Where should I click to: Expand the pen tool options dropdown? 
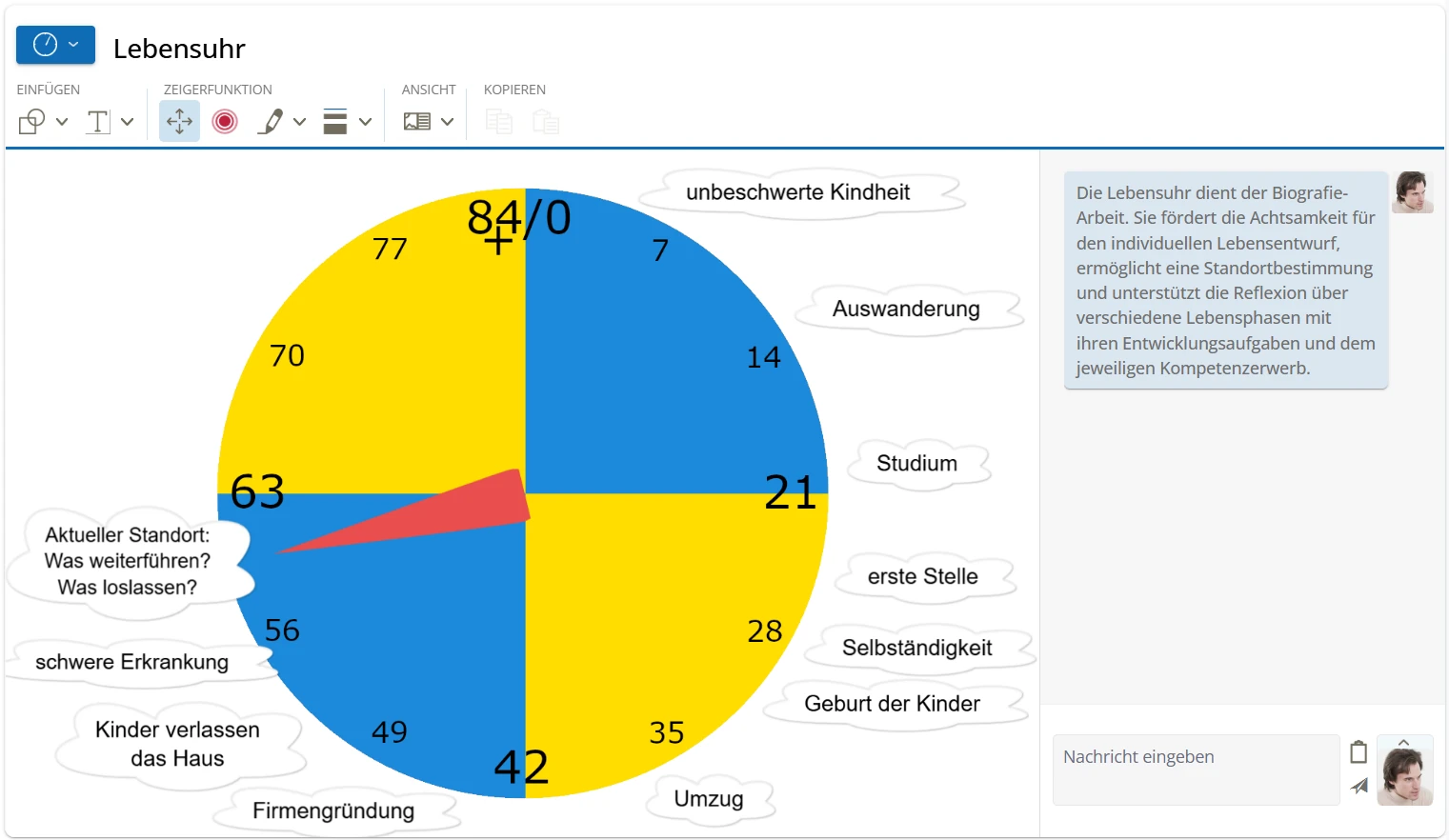tap(299, 122)
